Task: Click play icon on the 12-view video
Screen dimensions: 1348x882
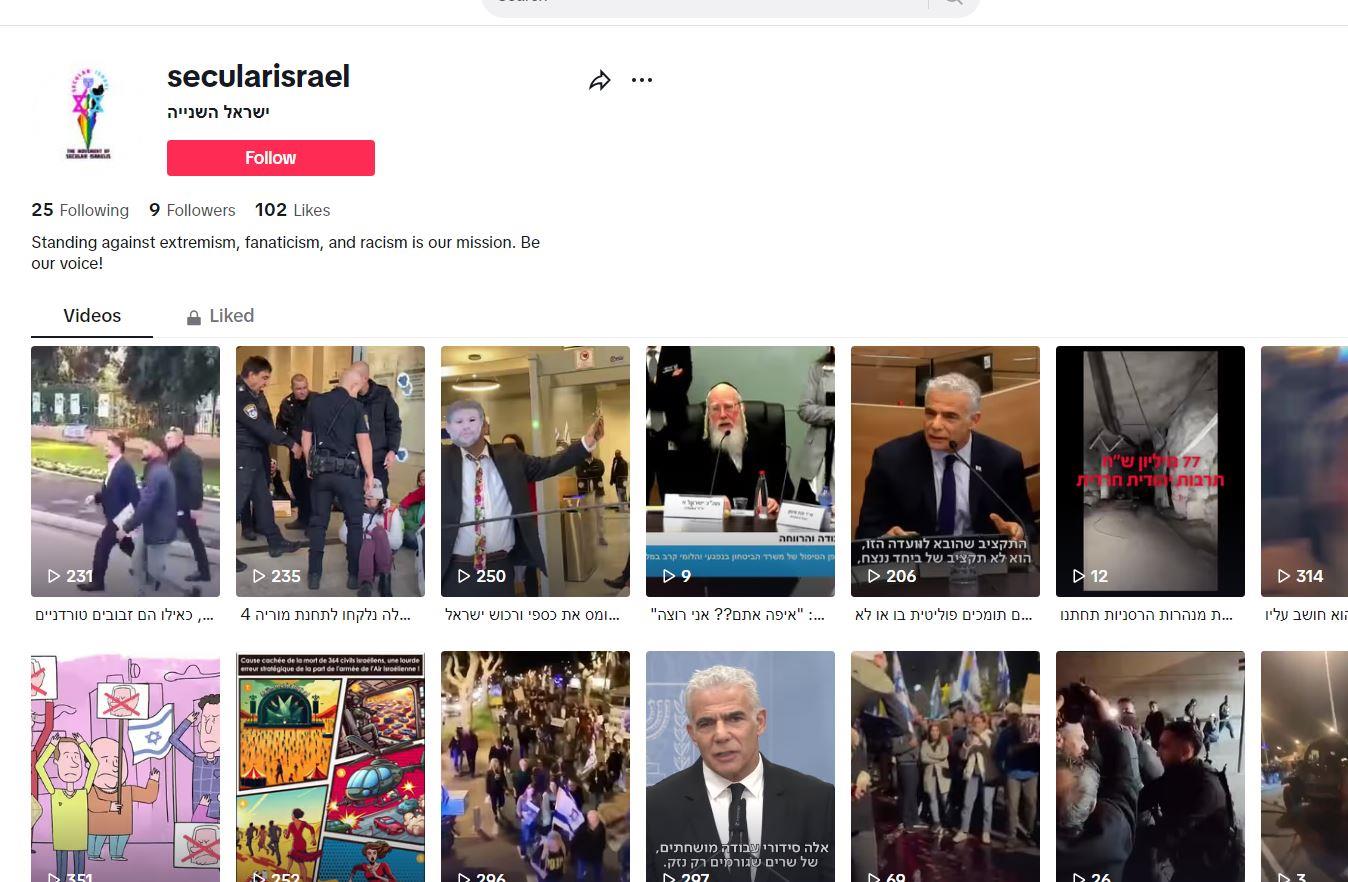Action: [x=1079, y=576]
